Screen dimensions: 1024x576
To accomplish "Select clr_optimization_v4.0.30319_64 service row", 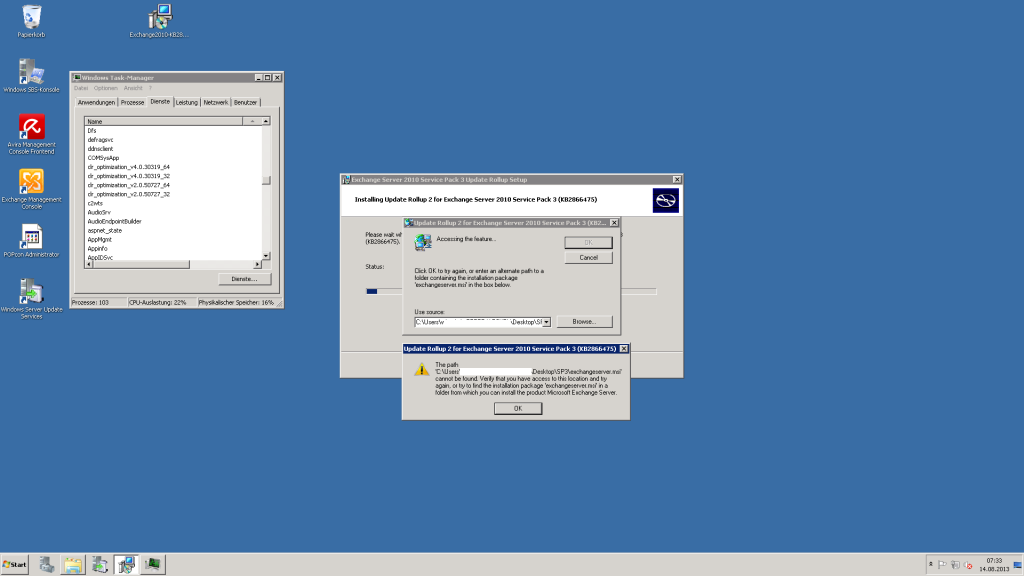I will 173,167.
